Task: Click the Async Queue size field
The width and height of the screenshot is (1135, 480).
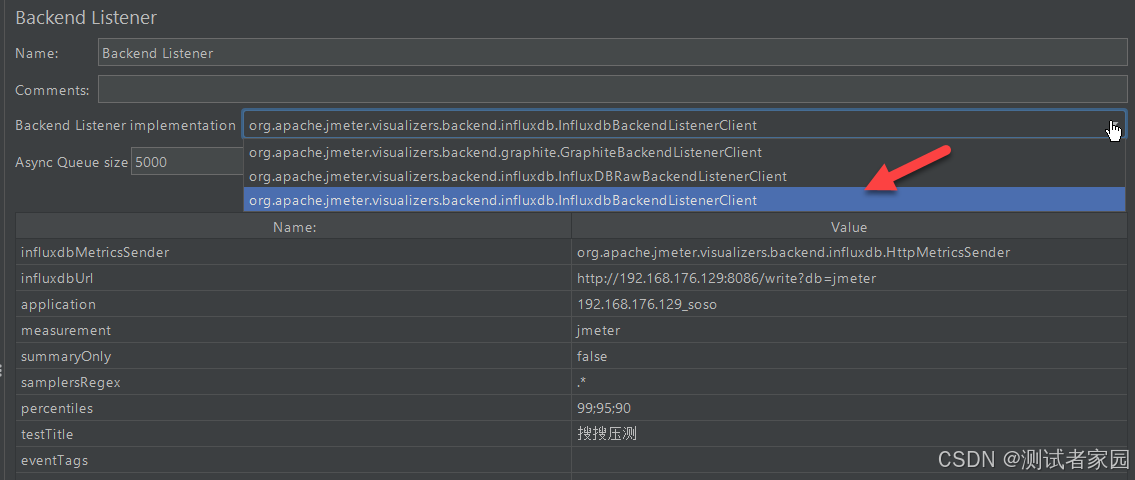Action: tap(187, 162)
